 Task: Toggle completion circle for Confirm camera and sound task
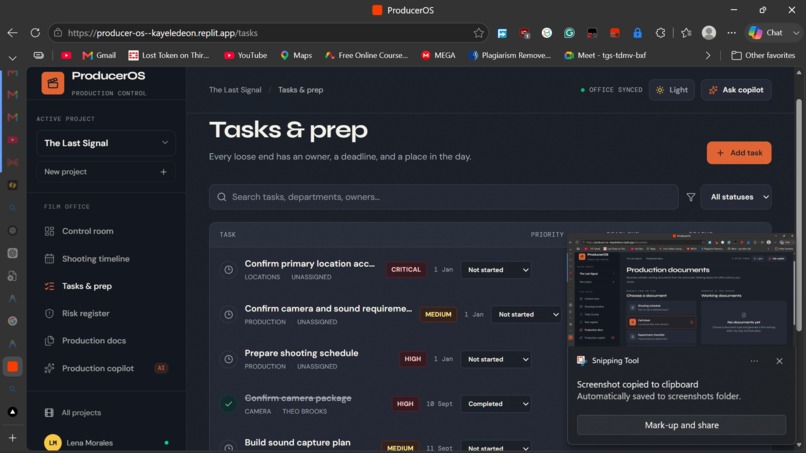click(x=229, y=314)
